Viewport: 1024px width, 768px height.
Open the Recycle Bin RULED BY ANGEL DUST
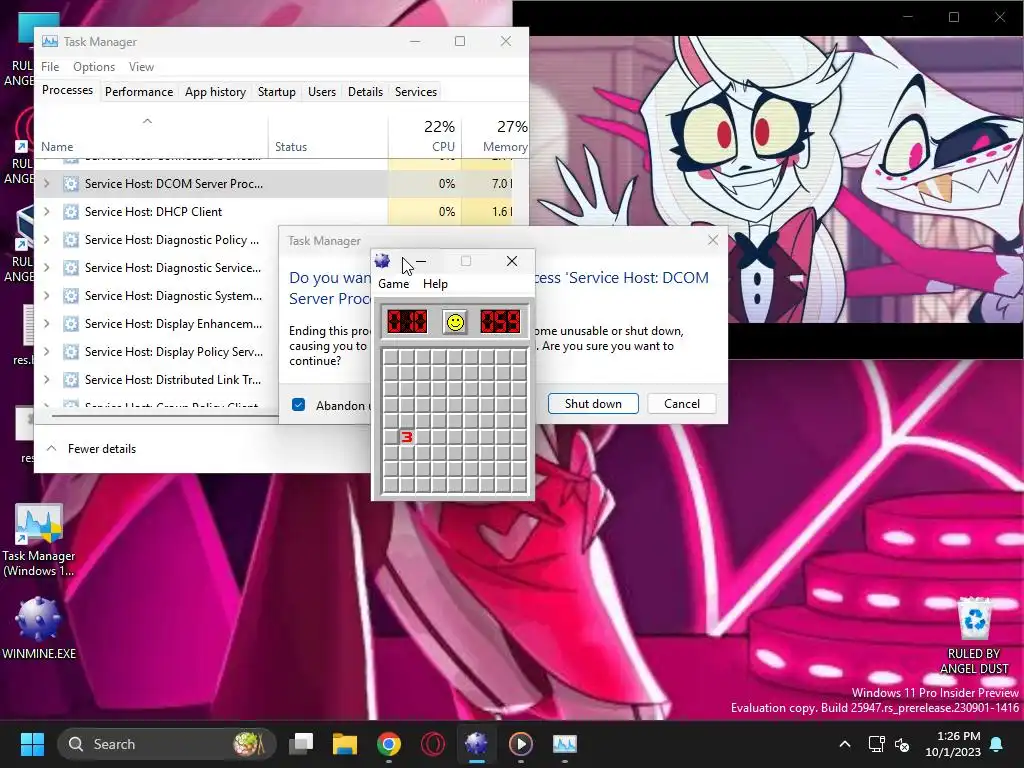click(x=974, y=635)
